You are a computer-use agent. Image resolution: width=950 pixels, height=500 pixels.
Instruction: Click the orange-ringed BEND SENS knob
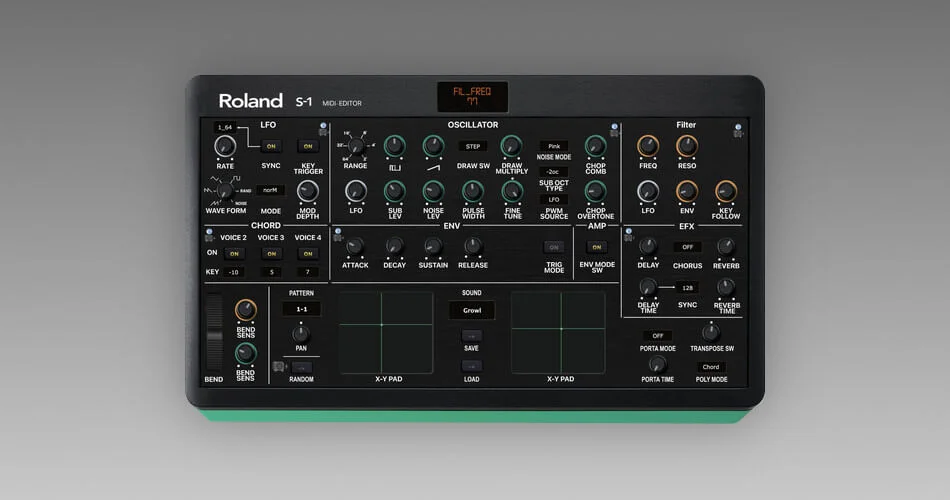[245, 310]
